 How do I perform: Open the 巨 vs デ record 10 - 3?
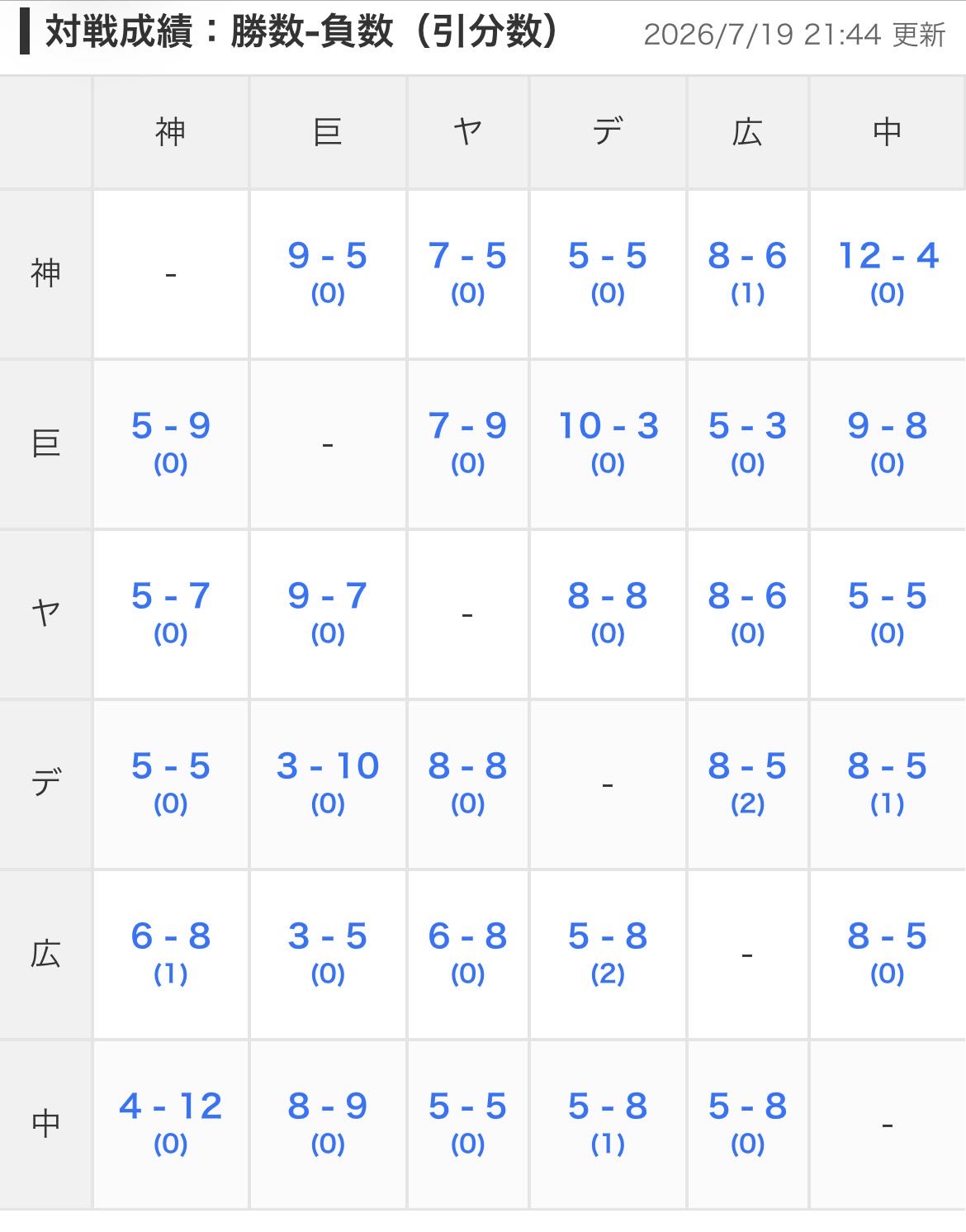click(x=608, y=442)
